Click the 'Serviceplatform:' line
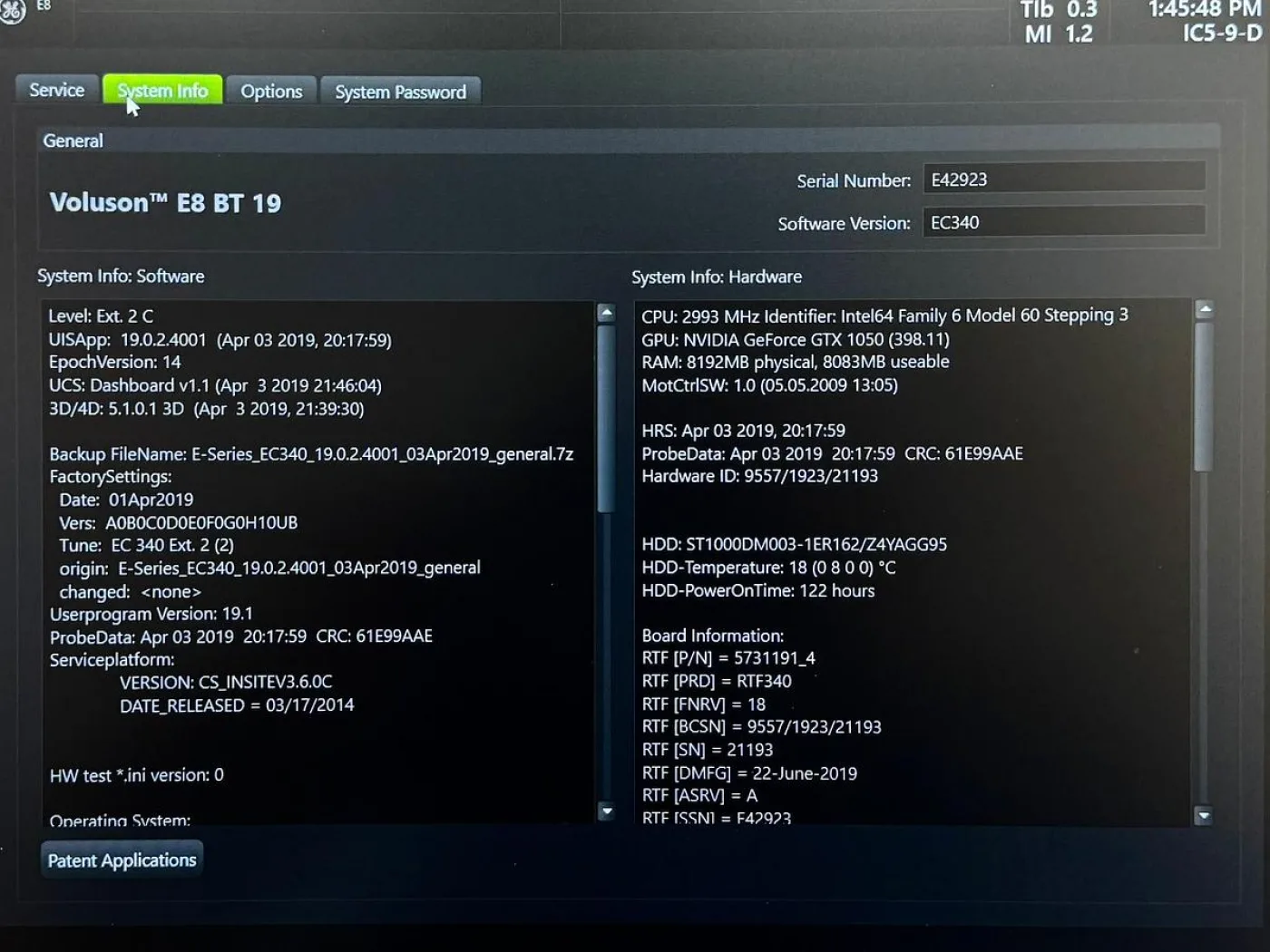1270x952 pixels. [x=112, y=660]
